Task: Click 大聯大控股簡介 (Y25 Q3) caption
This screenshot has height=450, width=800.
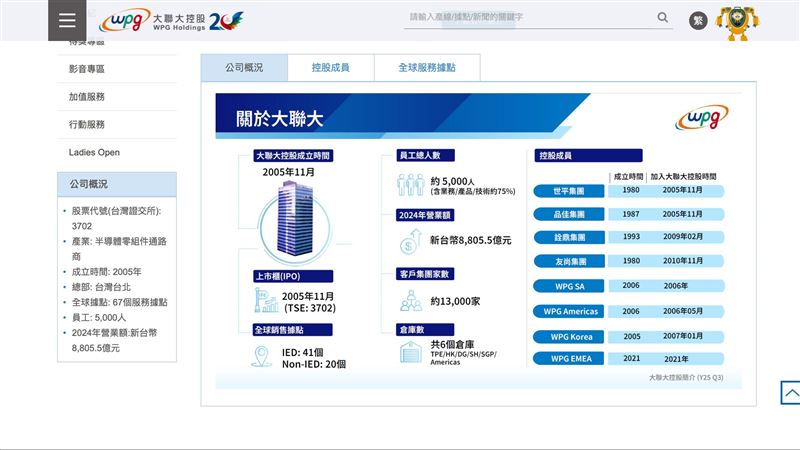Action: pyautogui.click(x=686, y=378)
